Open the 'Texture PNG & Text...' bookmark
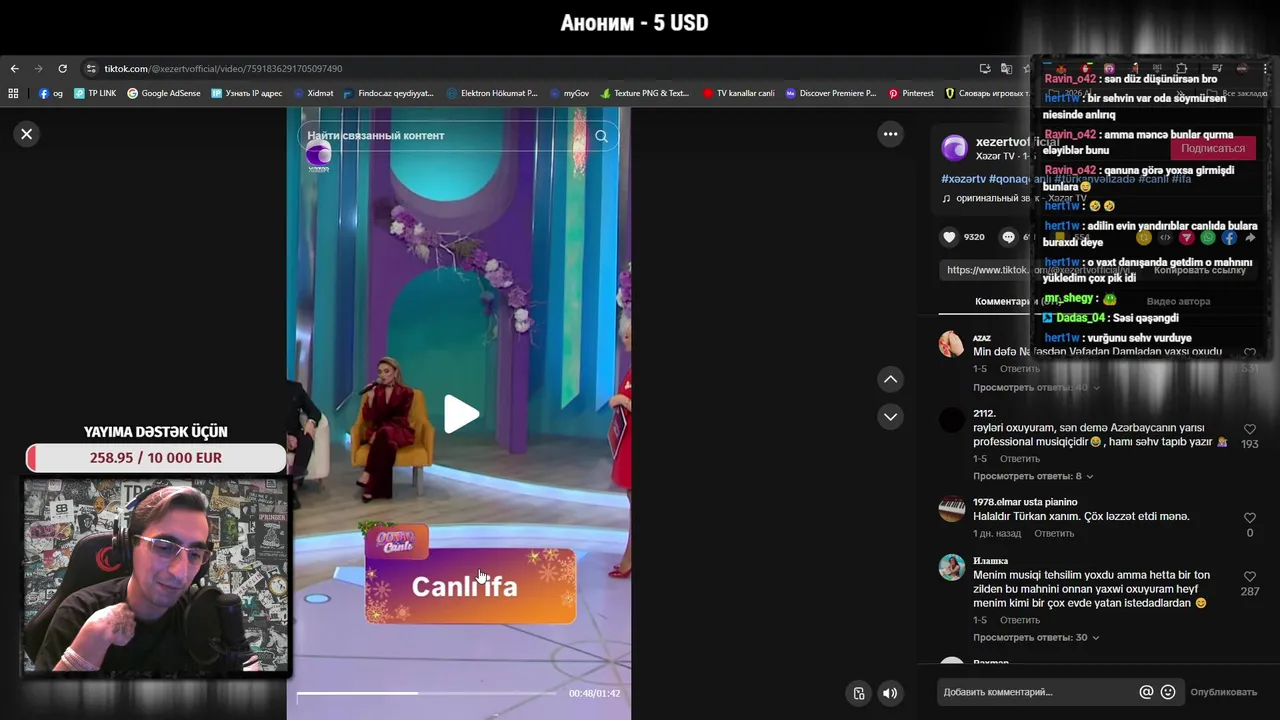 [645, 93]
